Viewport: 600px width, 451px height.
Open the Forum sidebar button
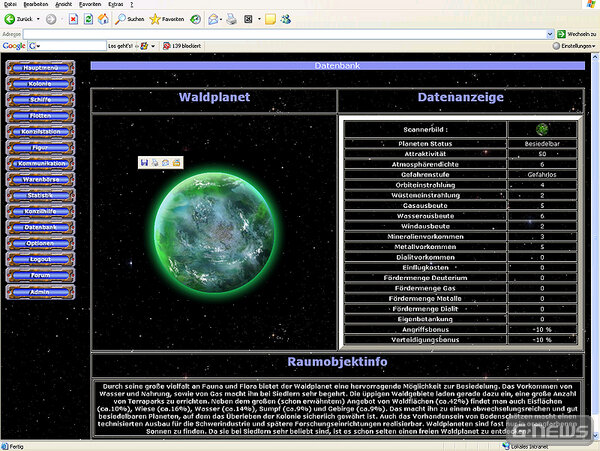[x=40, y=275]
